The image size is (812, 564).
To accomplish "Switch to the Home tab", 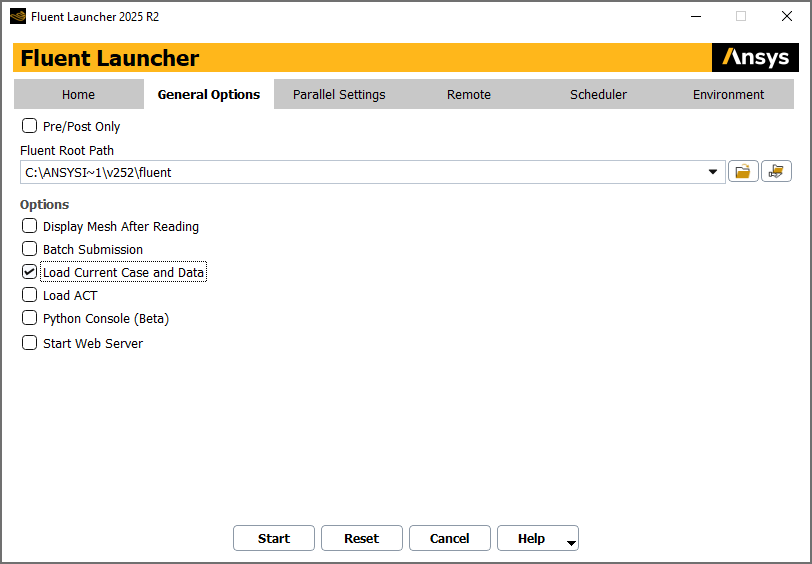I will pos(79,94).
